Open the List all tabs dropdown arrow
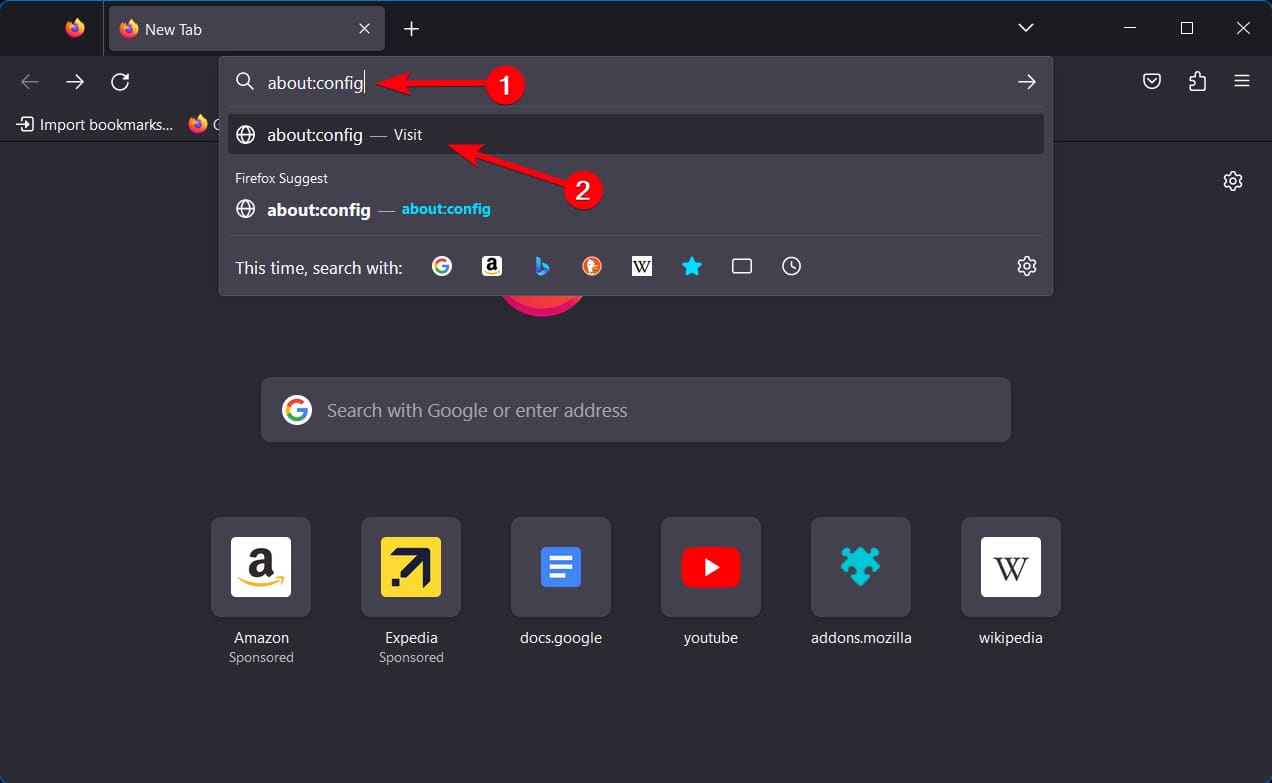Image resolution: width=1272 pixels, height=783 pixels. coord(1026,28)
